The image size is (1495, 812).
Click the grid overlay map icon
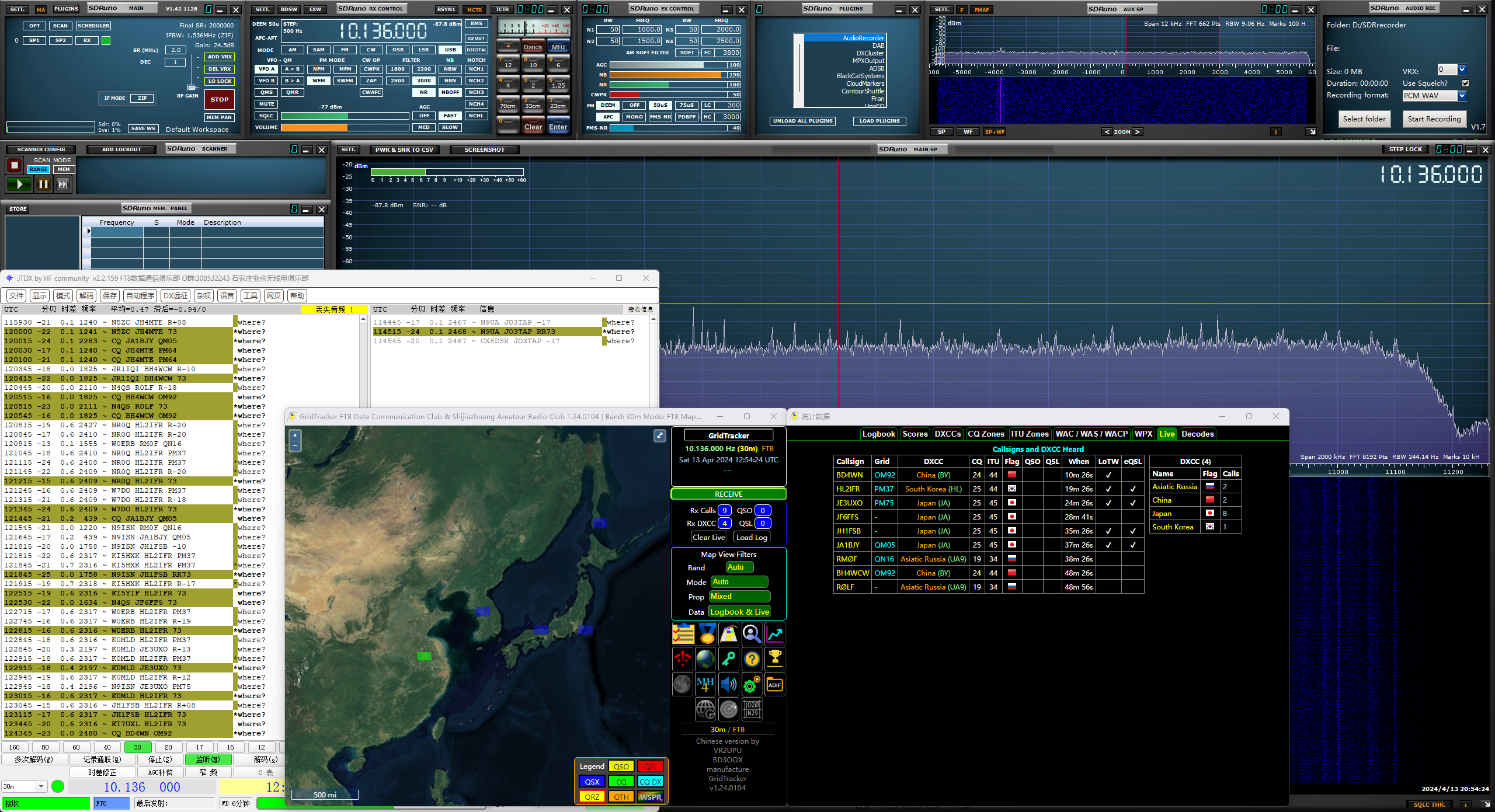[x=729, y=633]
